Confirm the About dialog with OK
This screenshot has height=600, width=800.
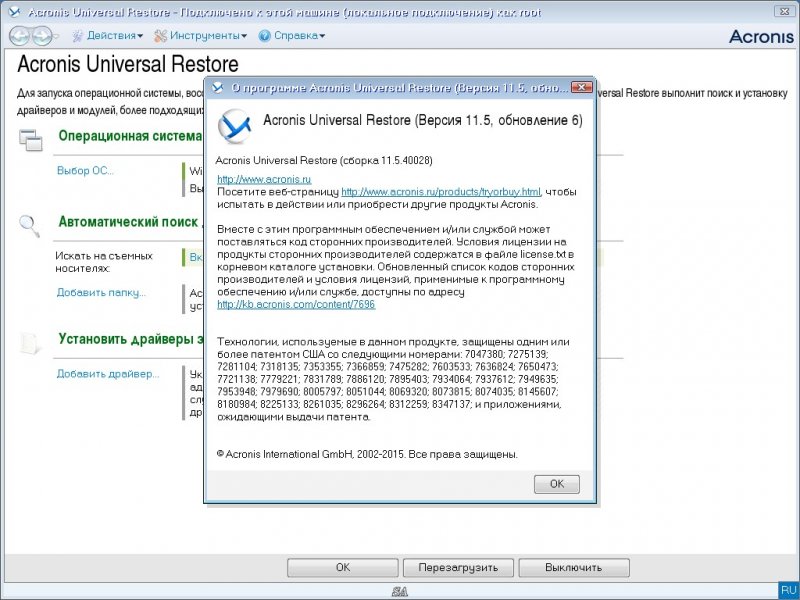(557, 484)
